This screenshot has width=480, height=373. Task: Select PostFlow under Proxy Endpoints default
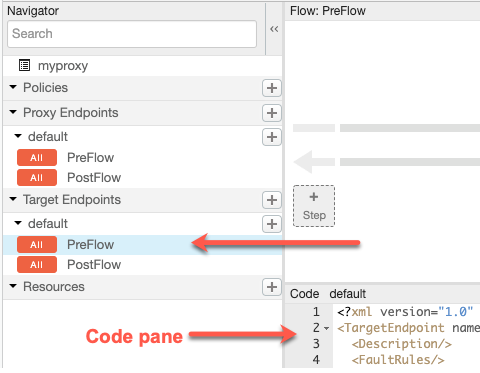point(94,178)
